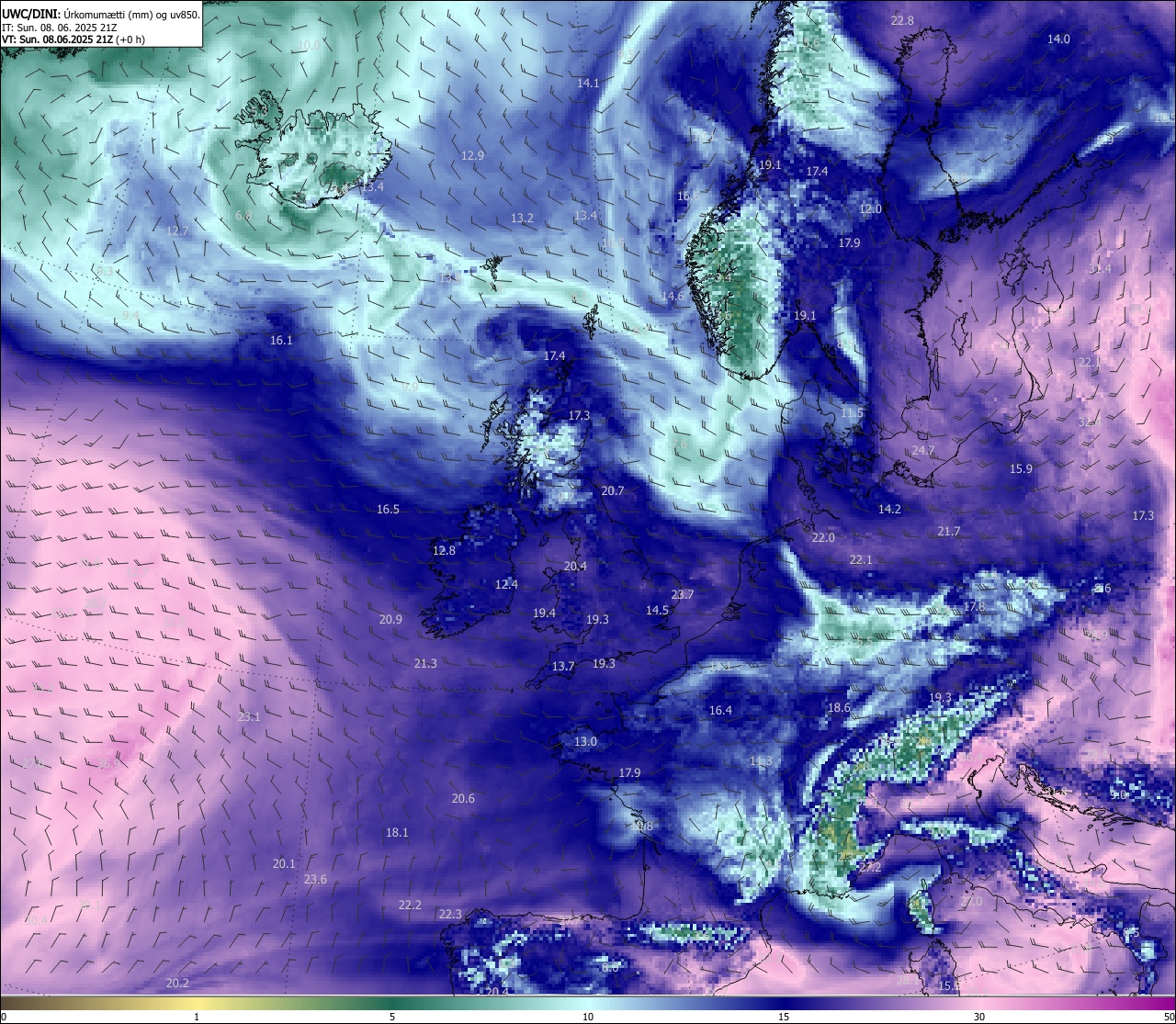Click the 12.9 value east of Iceland
Image resolution: width=1176 pixels, height=1024 pixels.
click(473, 155)
